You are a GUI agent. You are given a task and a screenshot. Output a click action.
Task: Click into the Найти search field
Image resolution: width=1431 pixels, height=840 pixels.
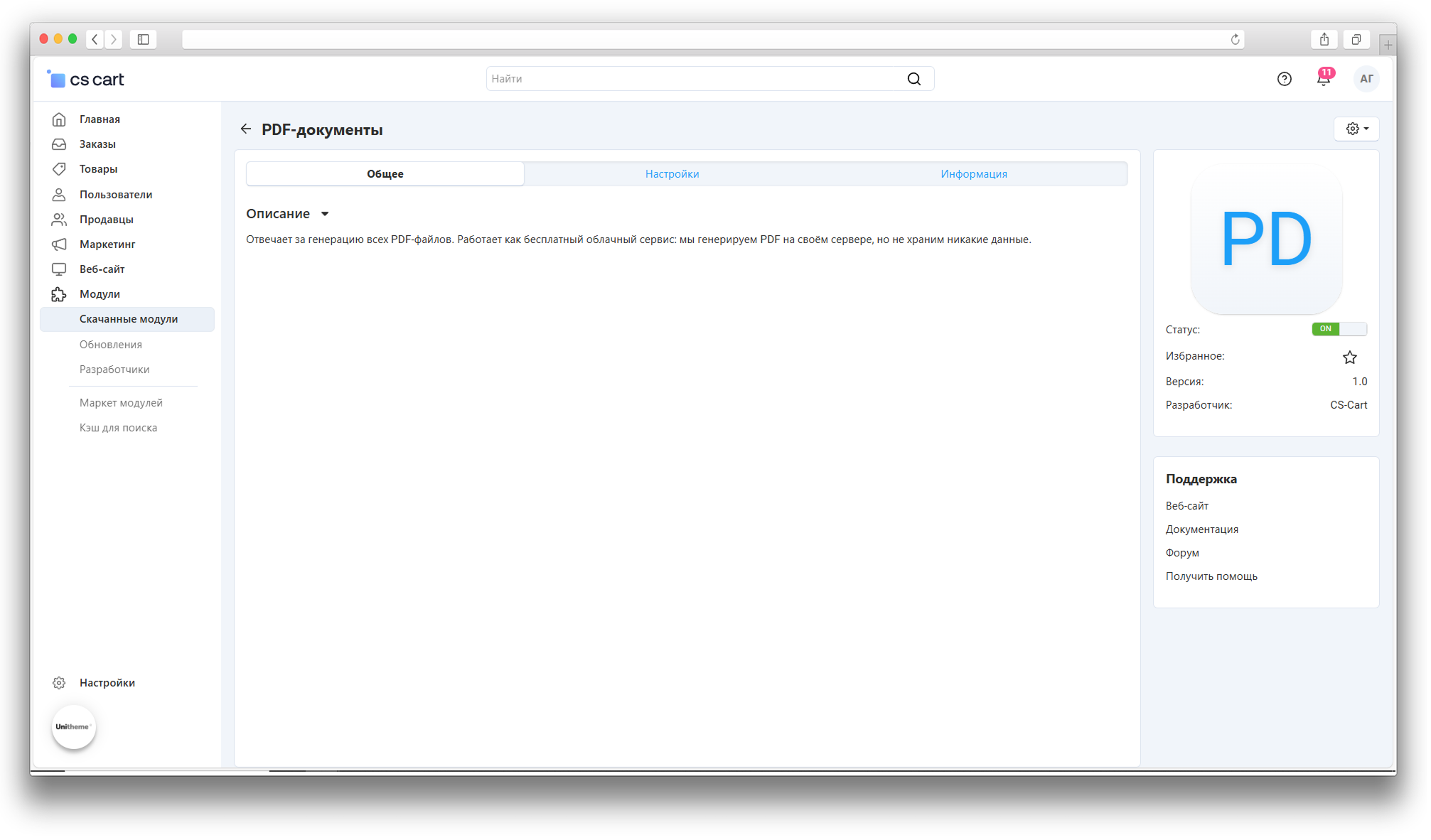(693, 79)
